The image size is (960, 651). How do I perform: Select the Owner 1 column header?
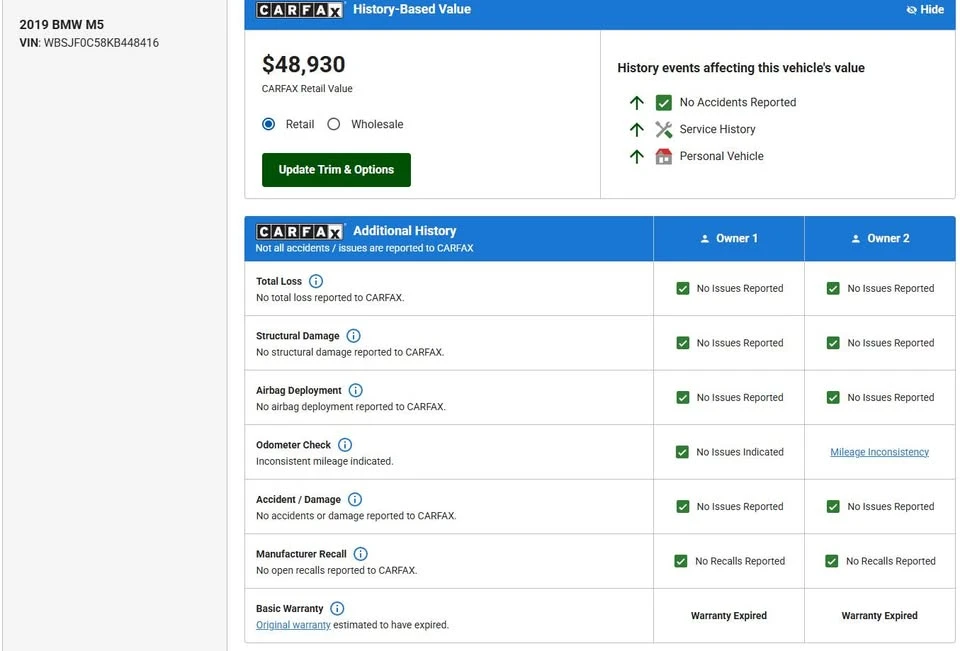click(x=729, y=238)
